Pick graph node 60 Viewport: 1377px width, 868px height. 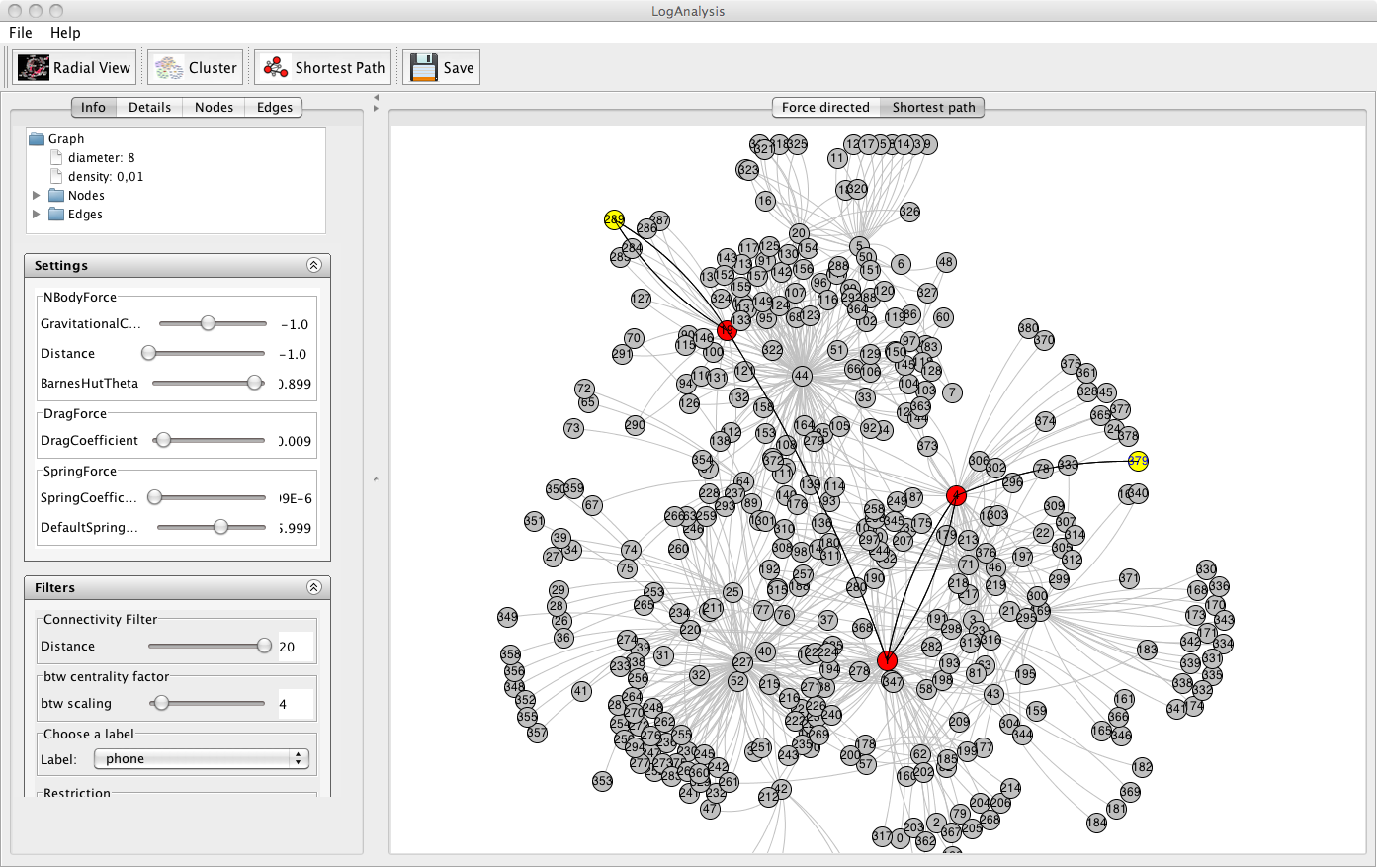943,317
